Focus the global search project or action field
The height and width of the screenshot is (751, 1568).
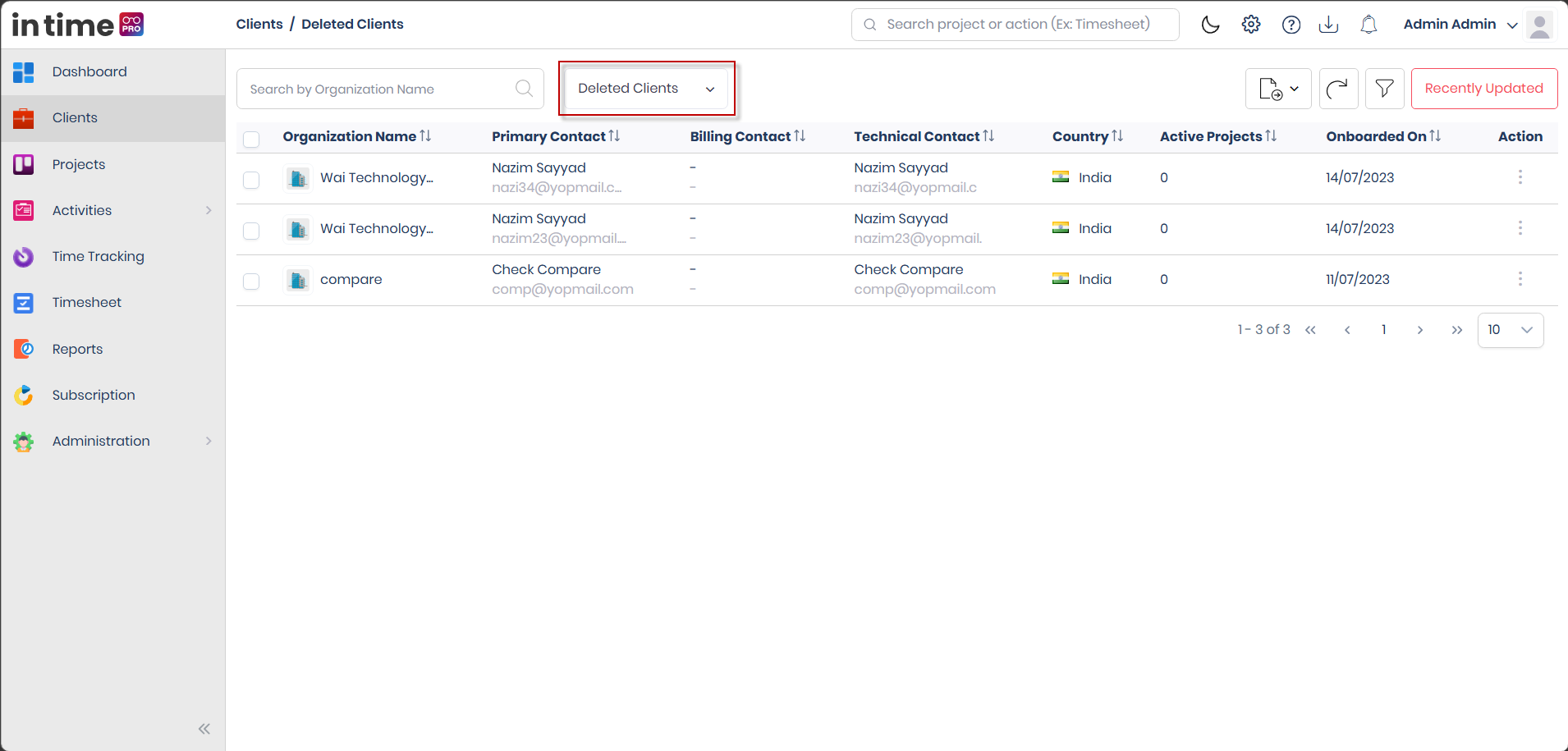[x=1016, y=25]
